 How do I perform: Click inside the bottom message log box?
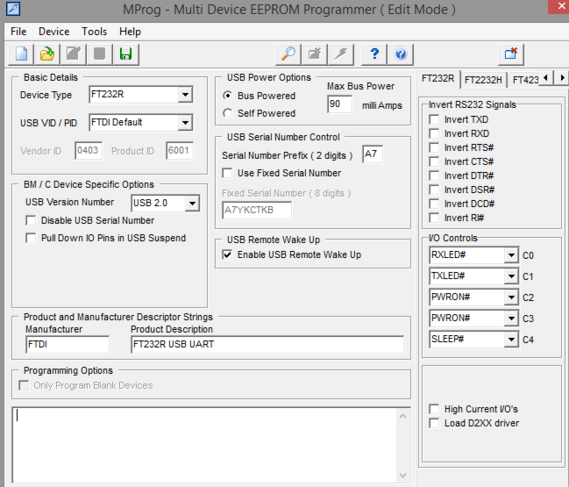(x=205, y=445)
